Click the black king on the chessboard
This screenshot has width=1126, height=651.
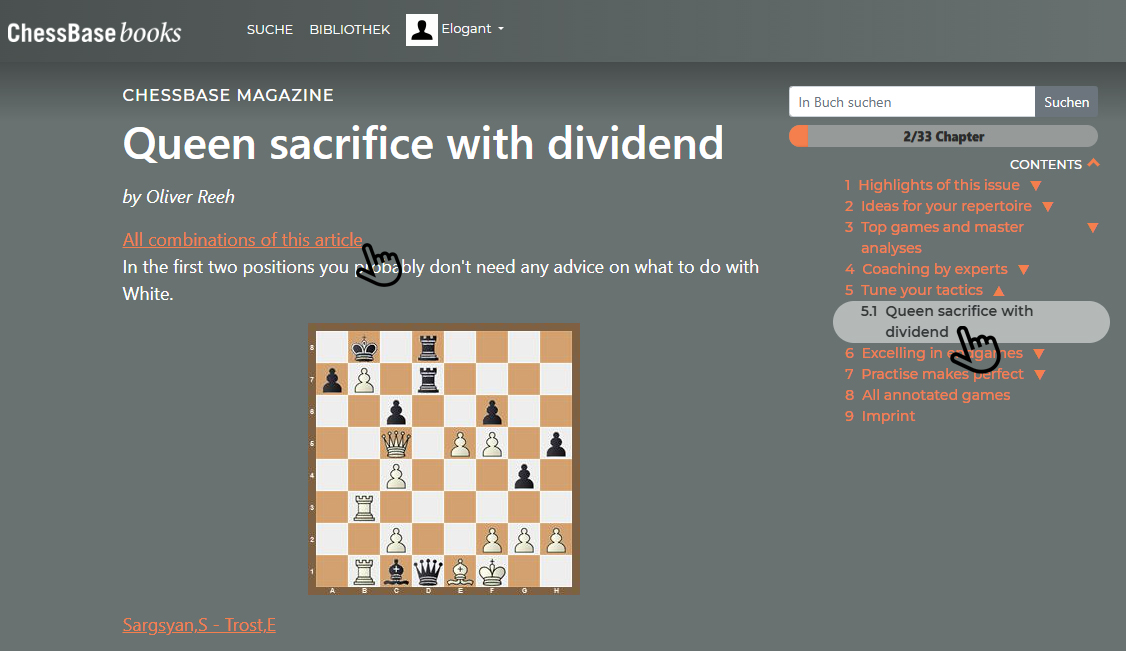tap(364, 348)
